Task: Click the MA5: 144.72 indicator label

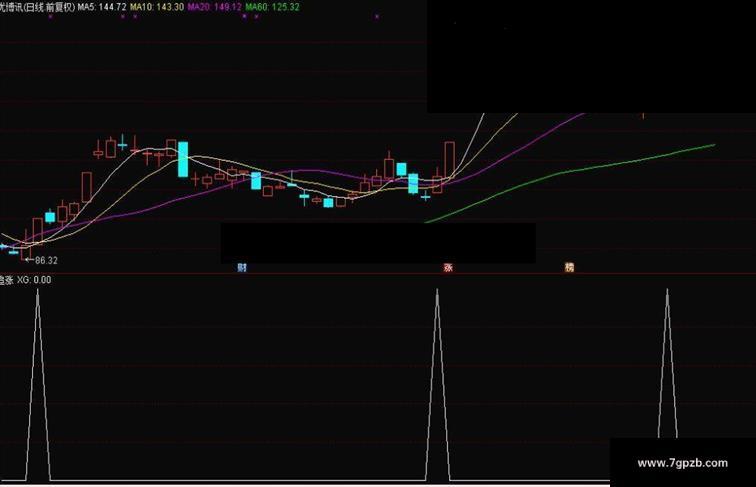Action: point(102,7)
